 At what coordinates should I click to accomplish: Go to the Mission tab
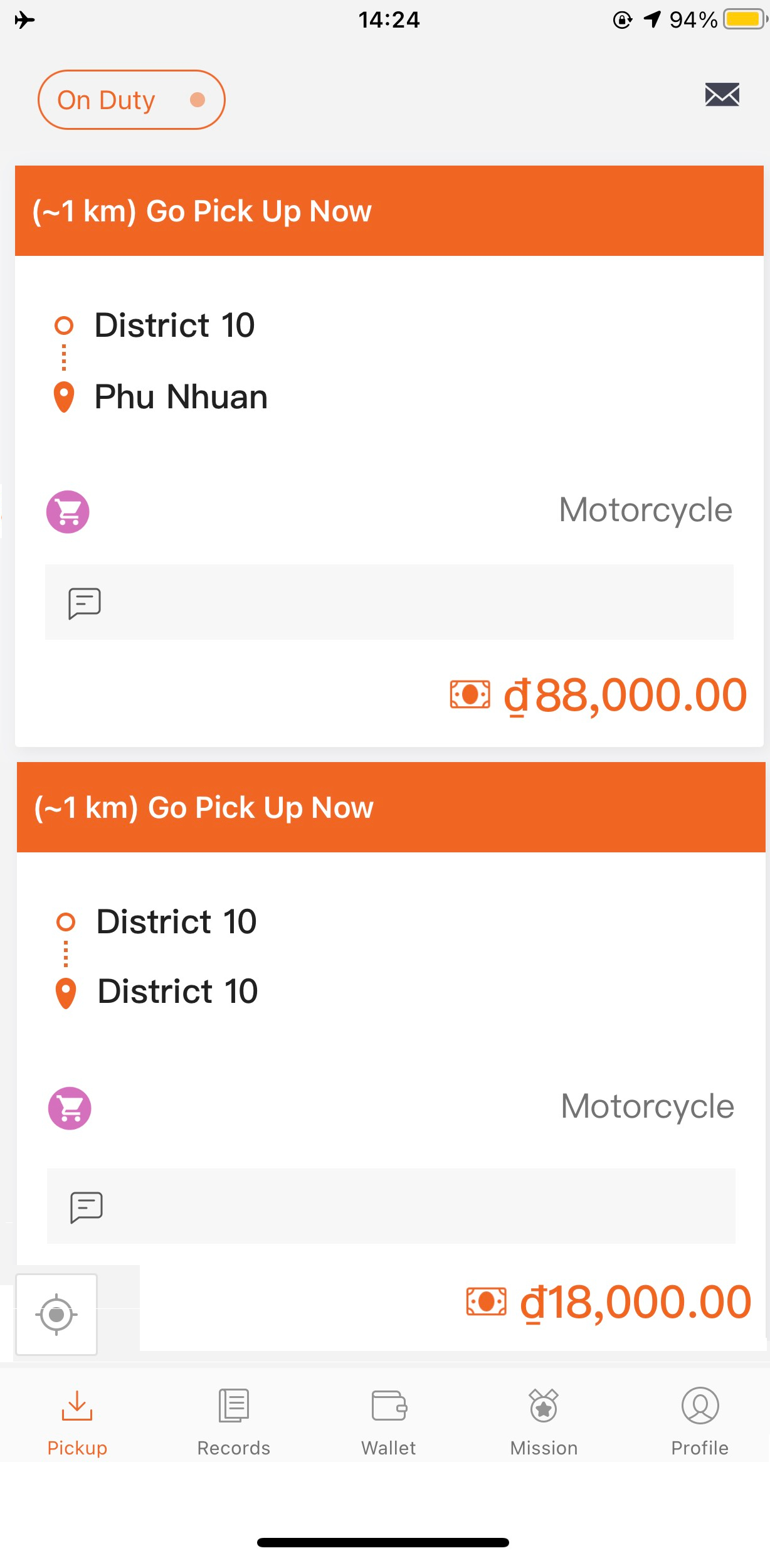coord(544,1422)
